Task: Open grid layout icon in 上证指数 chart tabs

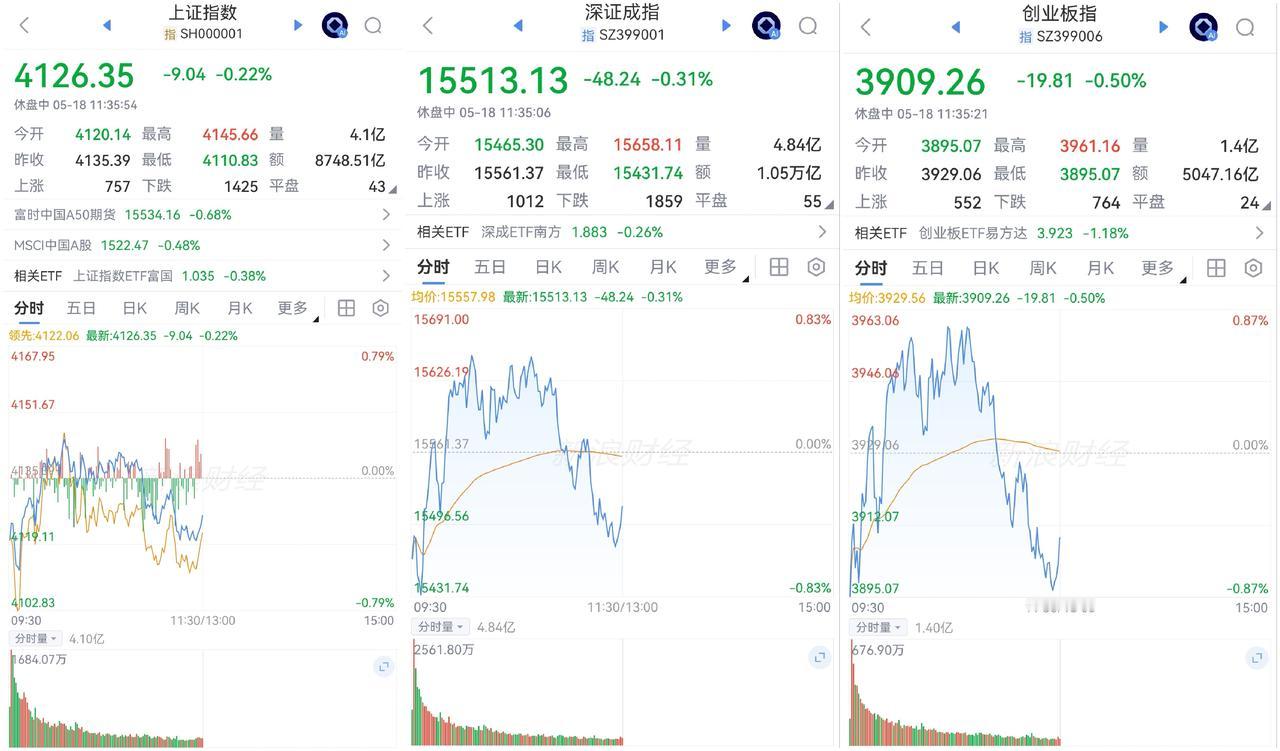Action: (x=346, y=308)
